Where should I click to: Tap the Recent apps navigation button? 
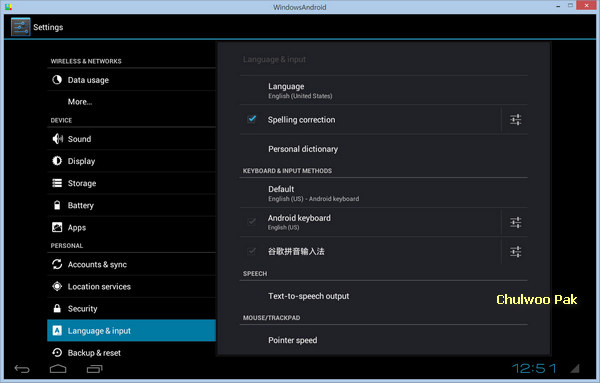[95, 369]
